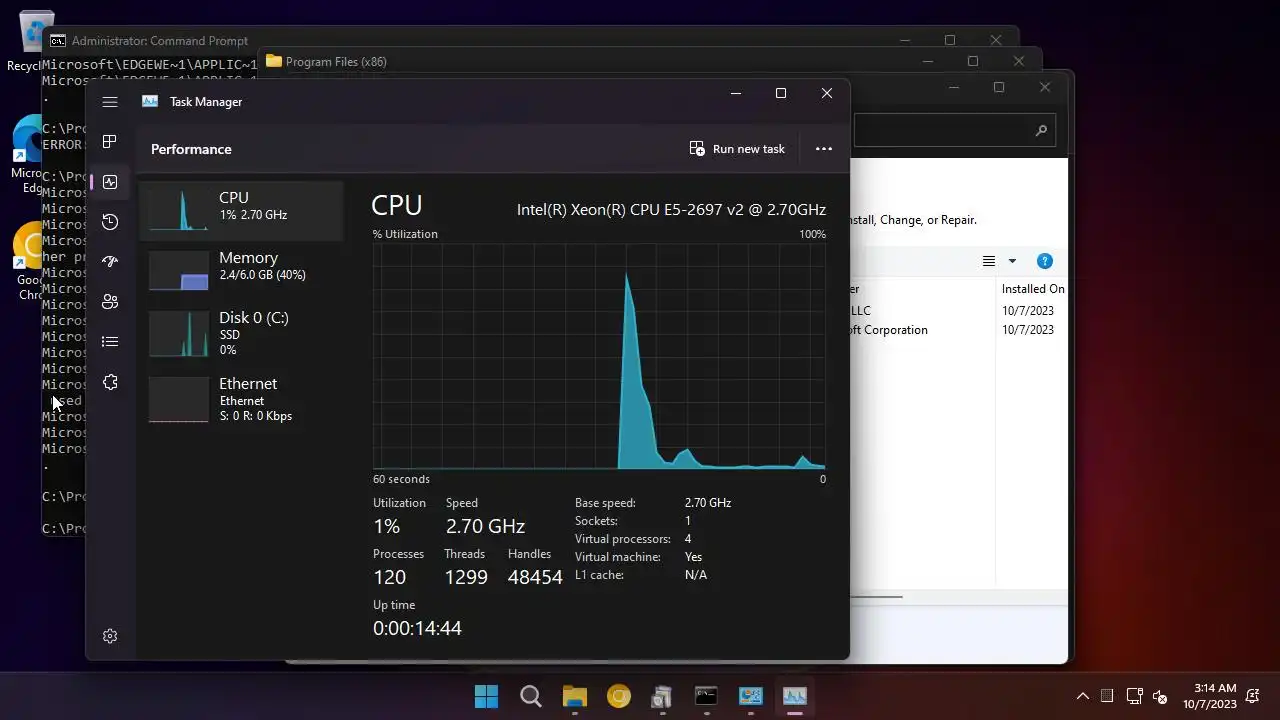This screenshot has height=720, width=1280.
Task: Select Ethernet performance item
Action: tap(241, 399)
